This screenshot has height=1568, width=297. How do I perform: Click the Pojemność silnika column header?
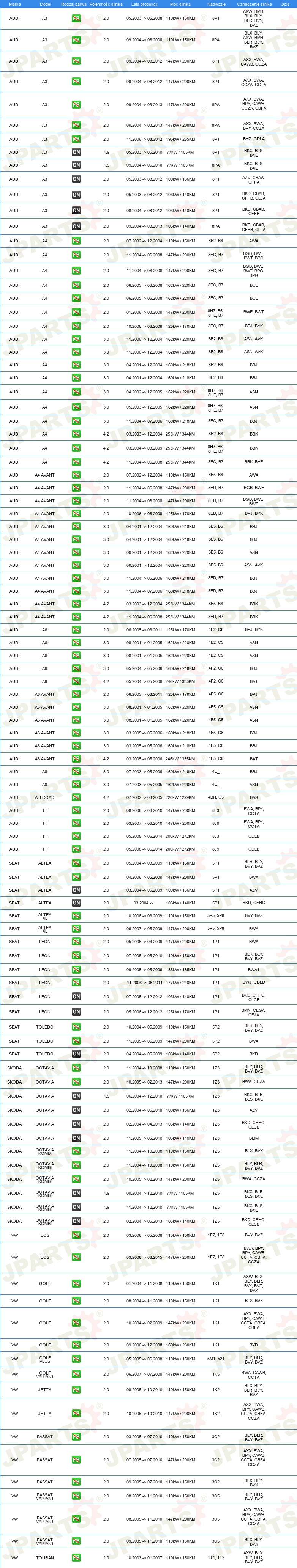106,4
